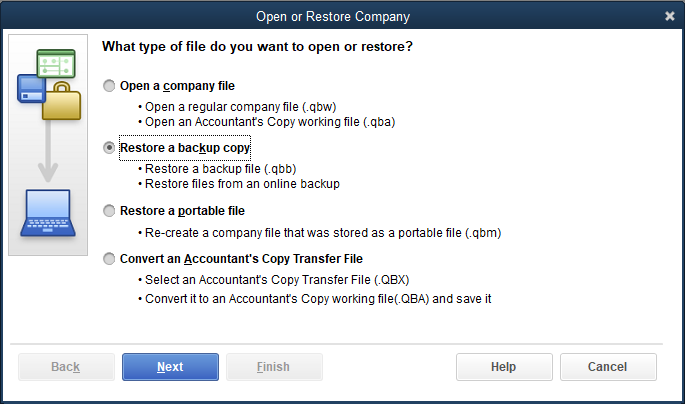Viewport: 685px width, 404px height.
Task: Close the Open or Restore Company dialog
Action: tap(670, 16)
